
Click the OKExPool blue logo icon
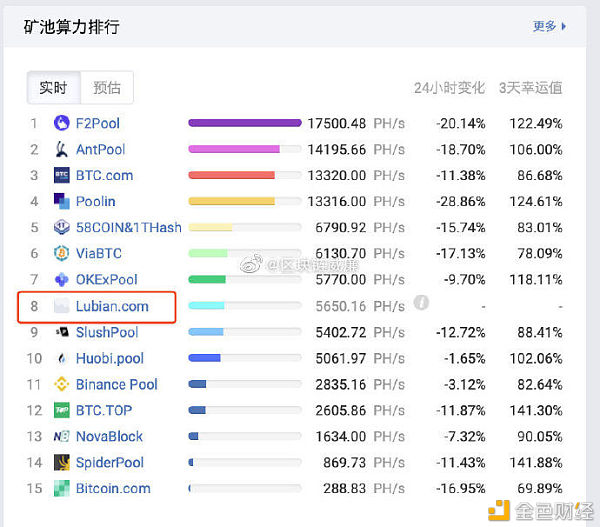click(x=62, y=279)
